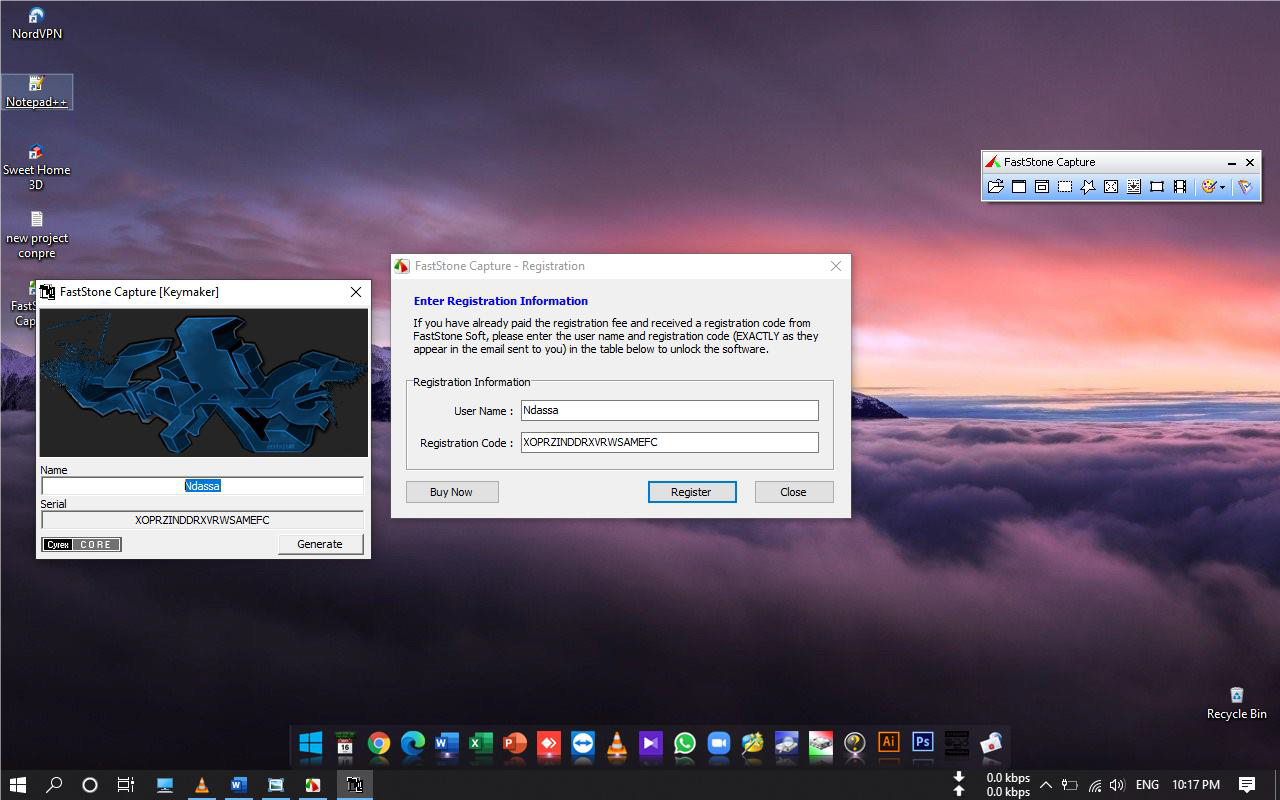Capture the full screen
The width and height of the screenshot is (1280, 800).
[1111, 187]
